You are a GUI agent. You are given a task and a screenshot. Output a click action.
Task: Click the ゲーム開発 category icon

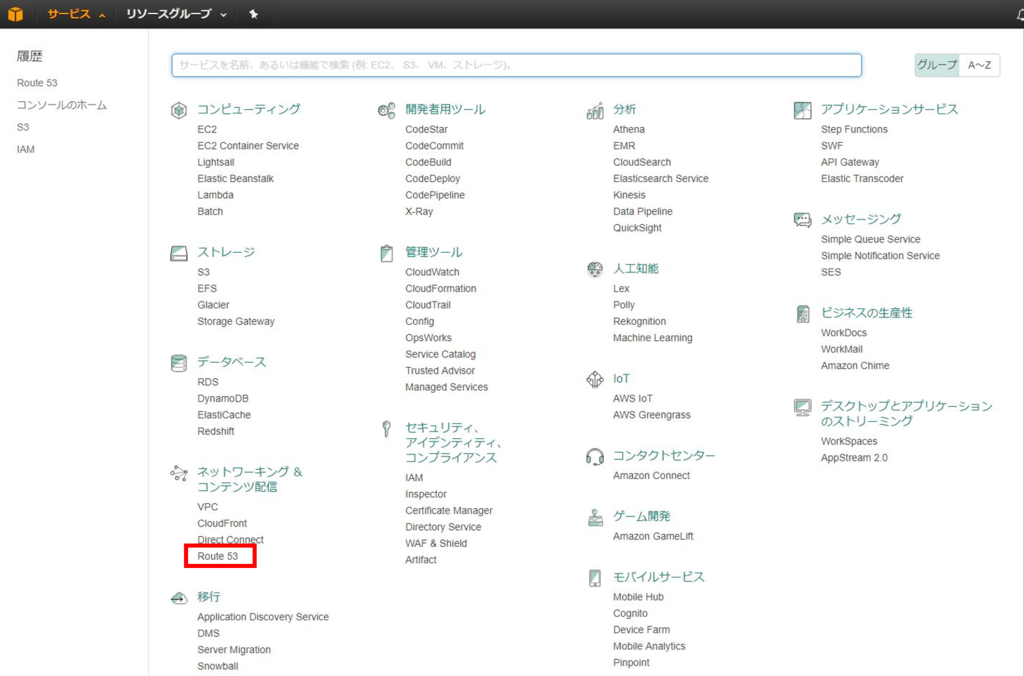[595, 517]
